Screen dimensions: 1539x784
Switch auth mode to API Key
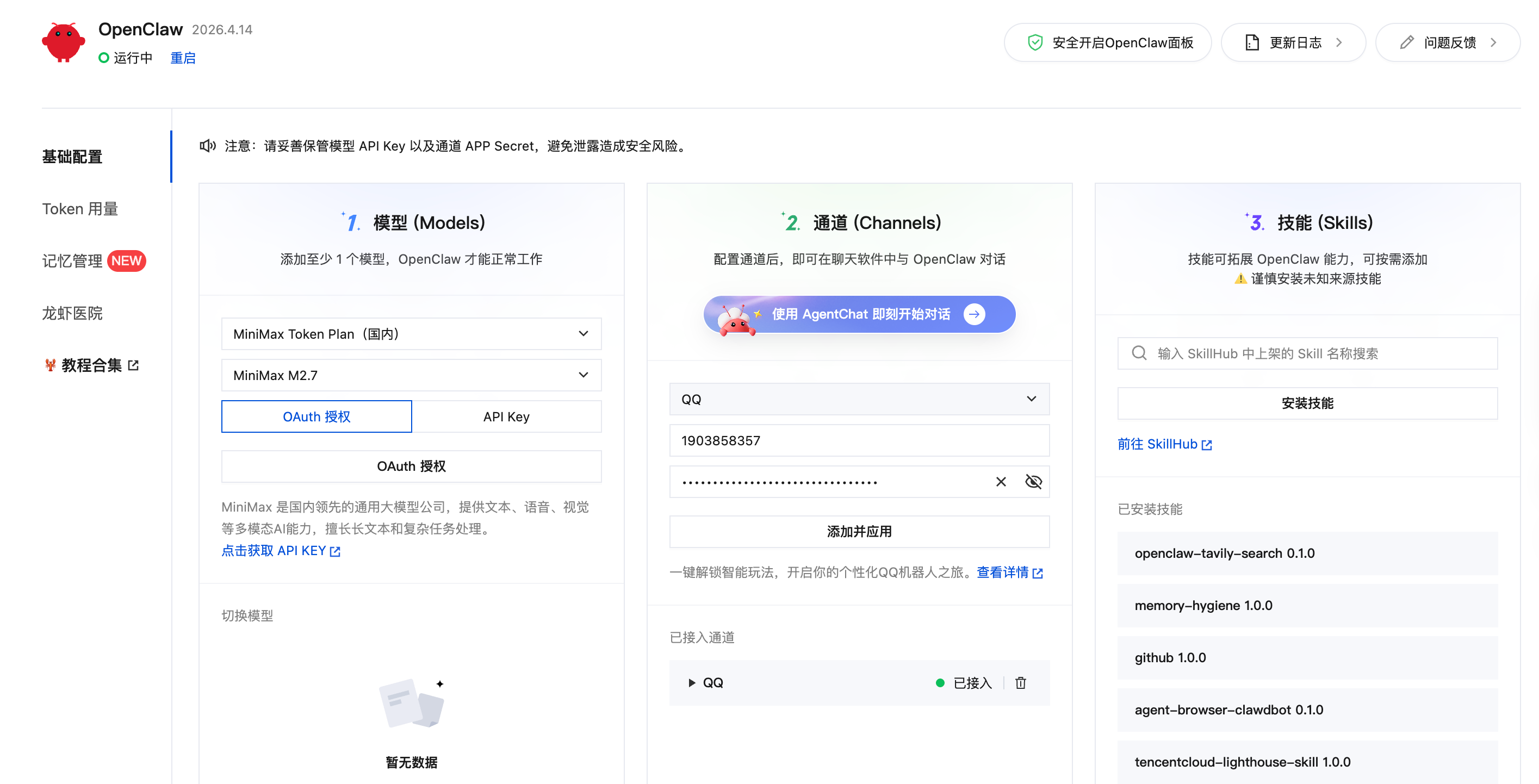coord(506,416)
